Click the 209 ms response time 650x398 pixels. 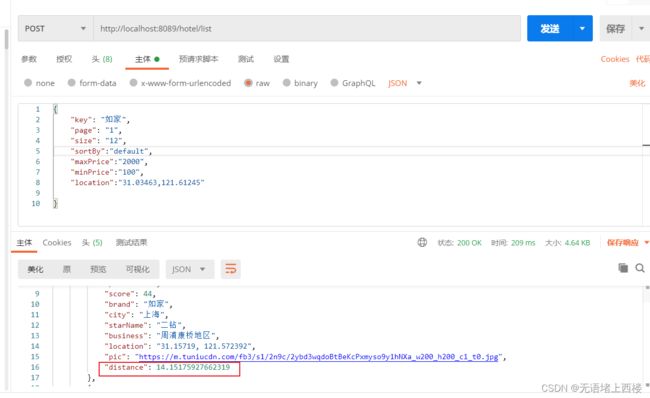pyautogui.click(x=523, y=243)
